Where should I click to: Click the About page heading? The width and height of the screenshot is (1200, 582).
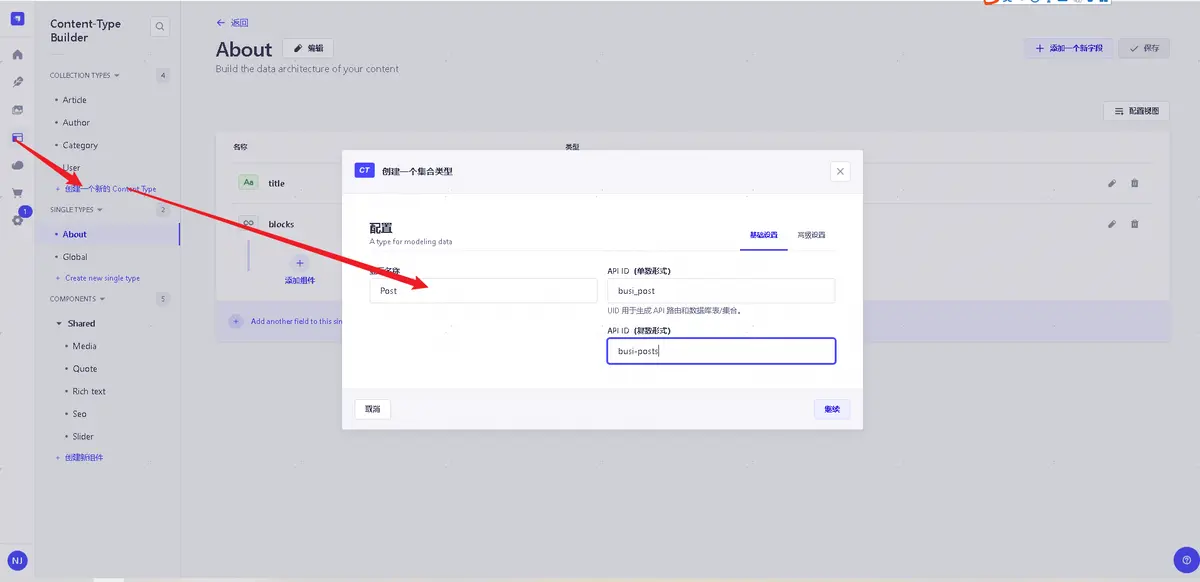click(244, 49)
